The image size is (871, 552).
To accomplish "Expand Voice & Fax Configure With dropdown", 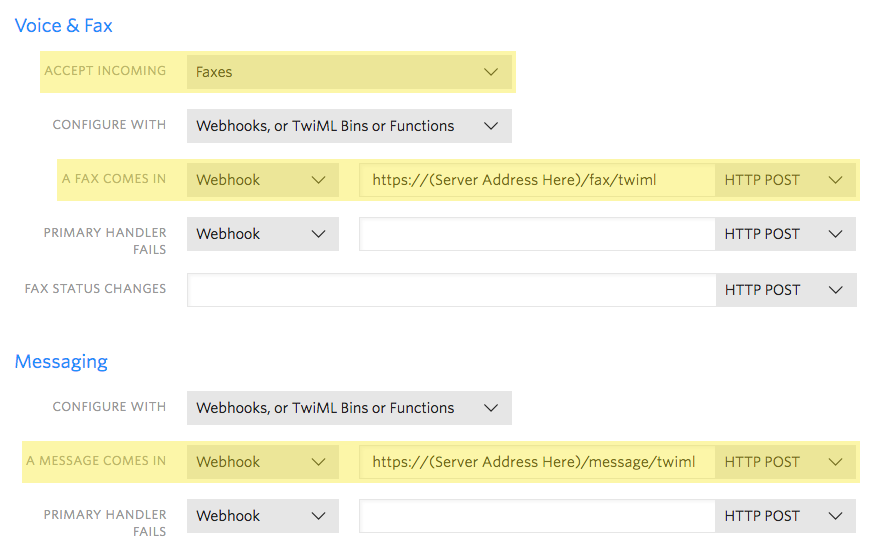I will coord(348,126).
